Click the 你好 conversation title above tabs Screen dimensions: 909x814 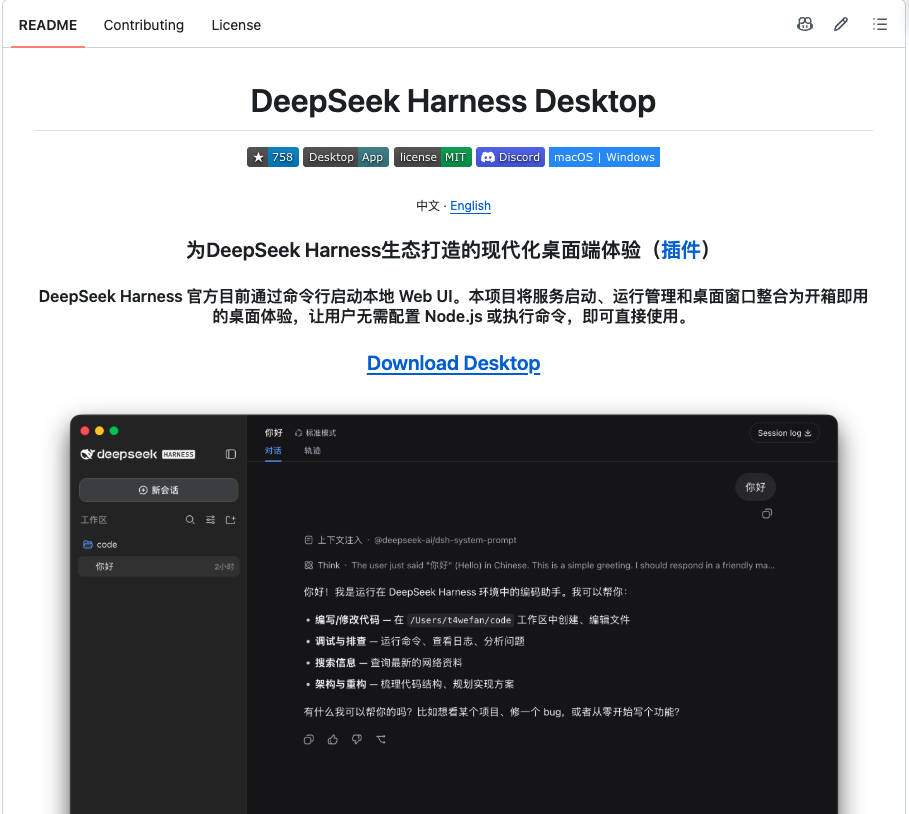coord(274,433)
